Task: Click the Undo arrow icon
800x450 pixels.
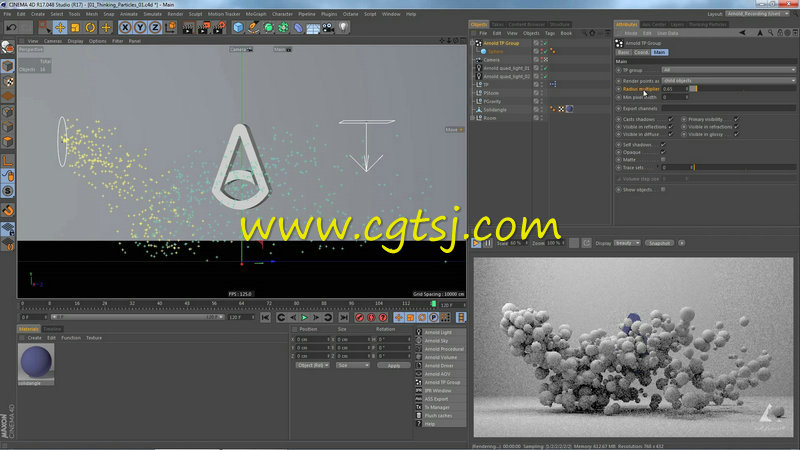Action: [11, 27]
